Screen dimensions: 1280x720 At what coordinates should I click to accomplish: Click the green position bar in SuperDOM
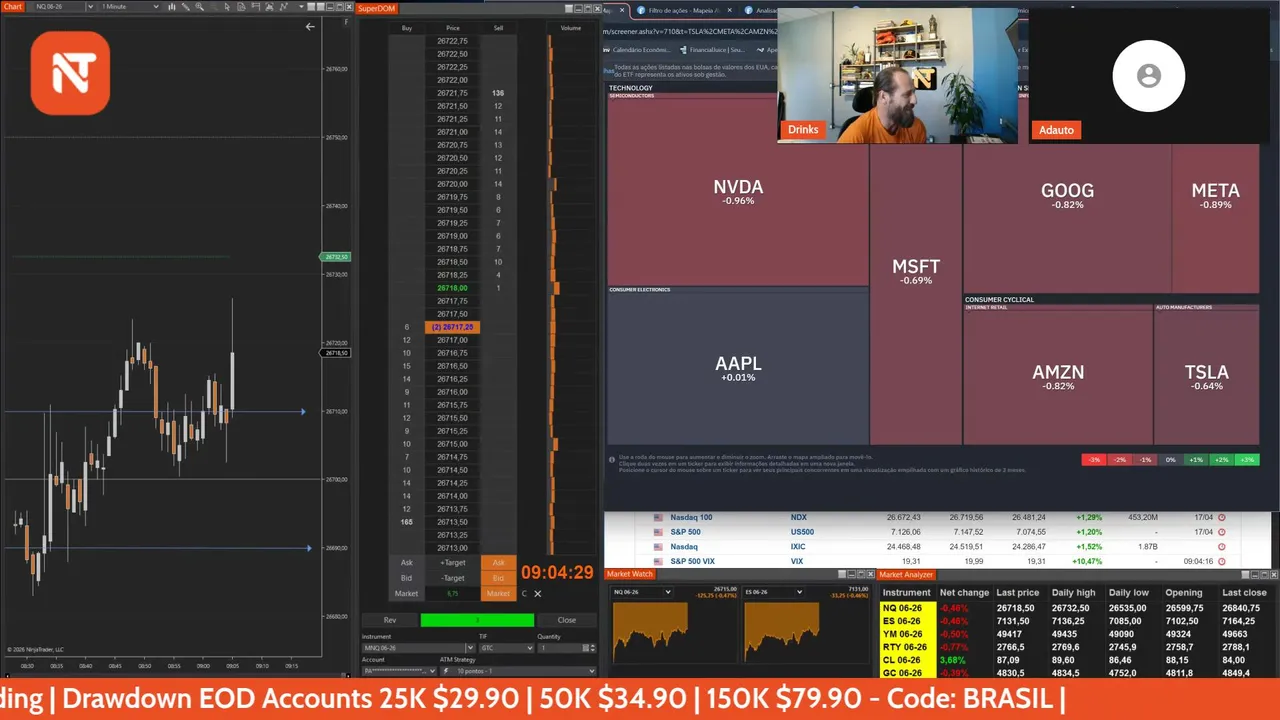point(477,620)
